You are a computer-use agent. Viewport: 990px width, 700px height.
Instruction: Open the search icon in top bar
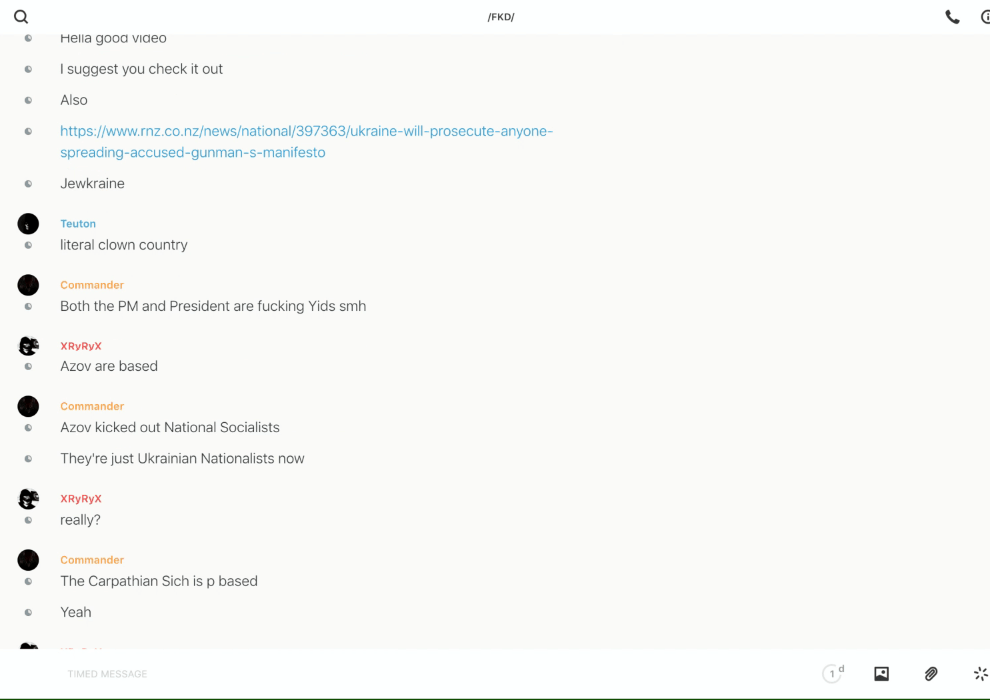(21, 17)
